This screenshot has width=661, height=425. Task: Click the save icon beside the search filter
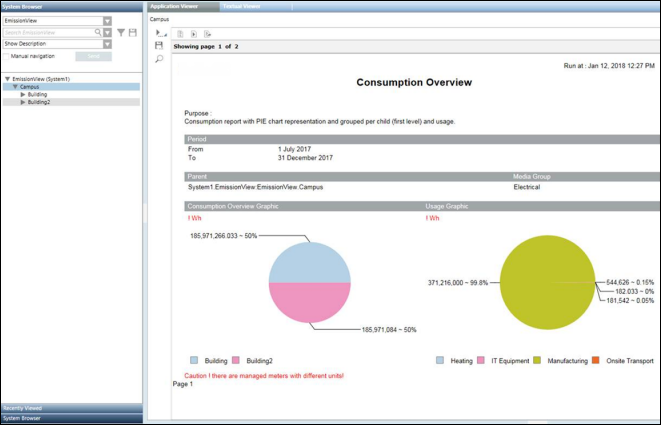coord(133,32)
